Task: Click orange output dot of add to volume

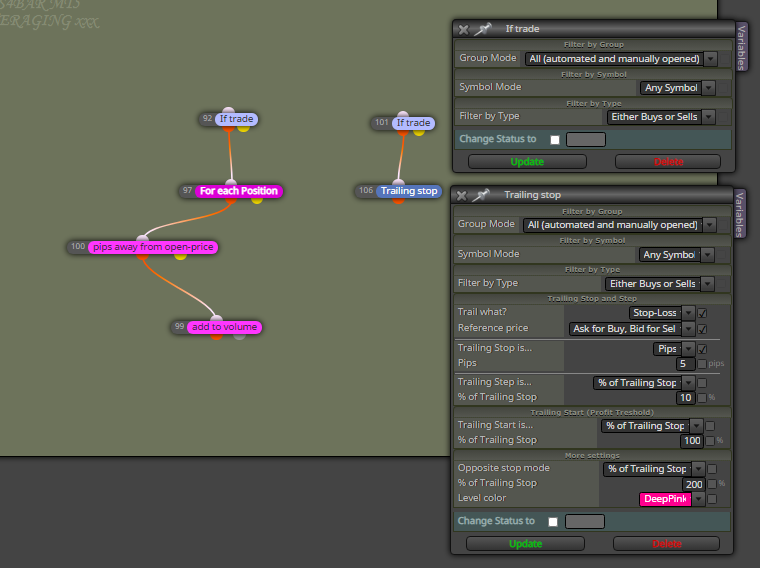Action: coord(217,336)
